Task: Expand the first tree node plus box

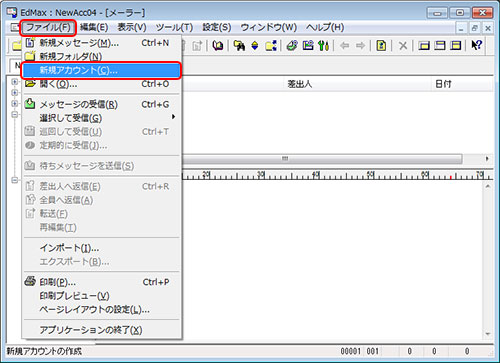Action: click(x=15, y=82)
